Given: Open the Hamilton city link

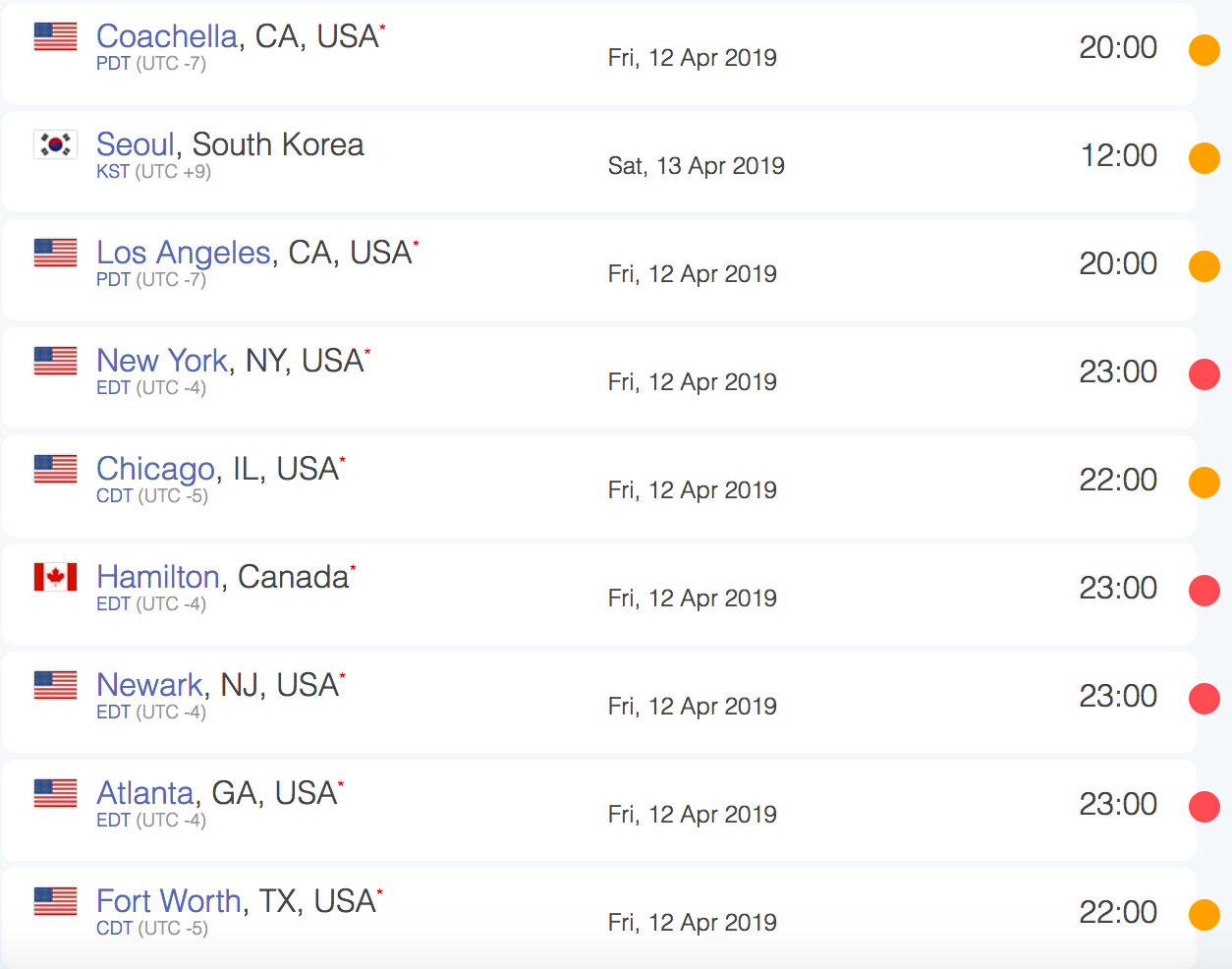Looking at the screenshot, I should click(158, 577).
